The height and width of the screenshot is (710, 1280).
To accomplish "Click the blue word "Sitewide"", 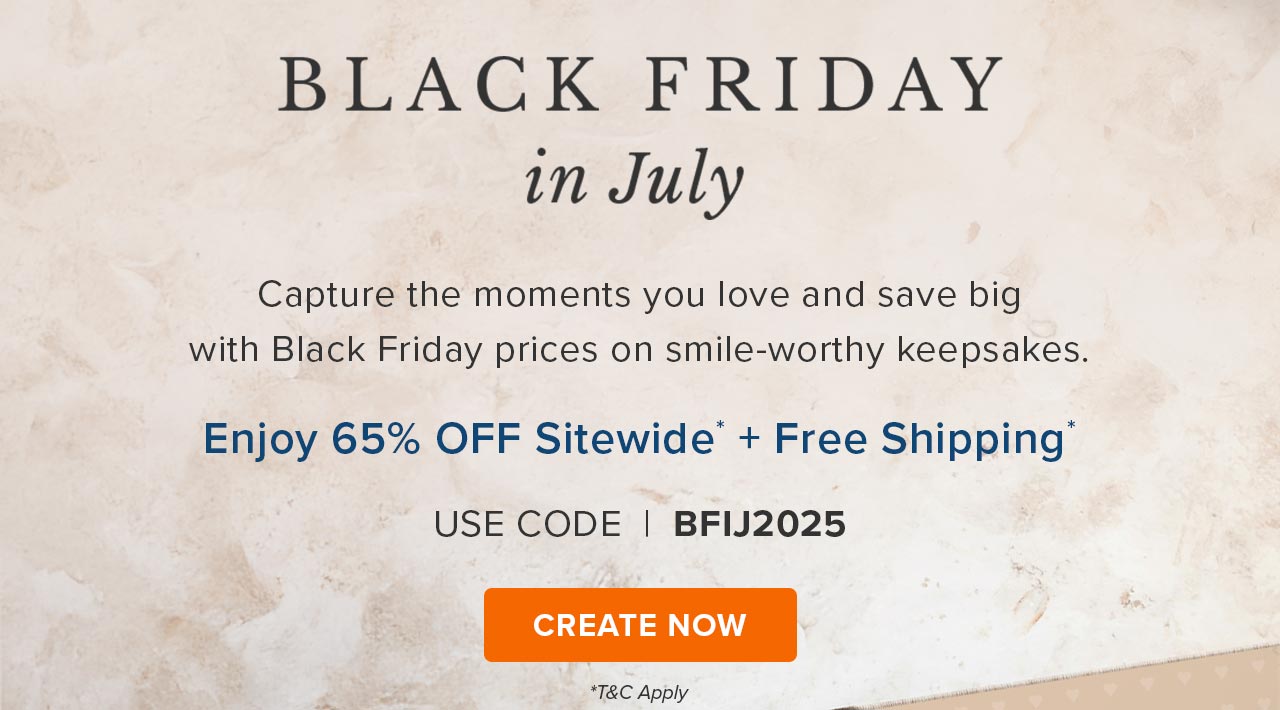I will [x=624, y=439].
